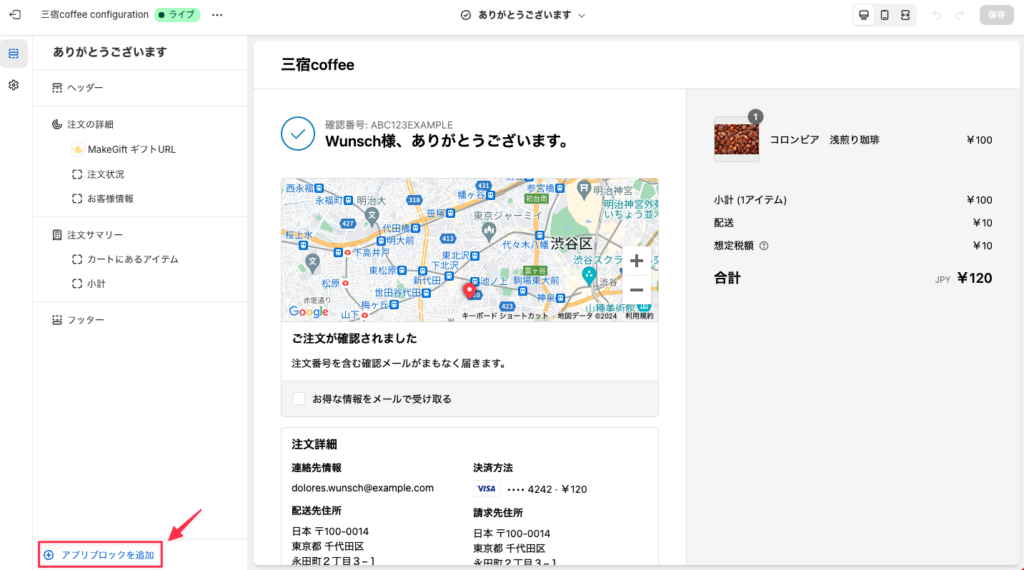
Task: Select the カートにあるアイテム block
Action: (133, 259)
